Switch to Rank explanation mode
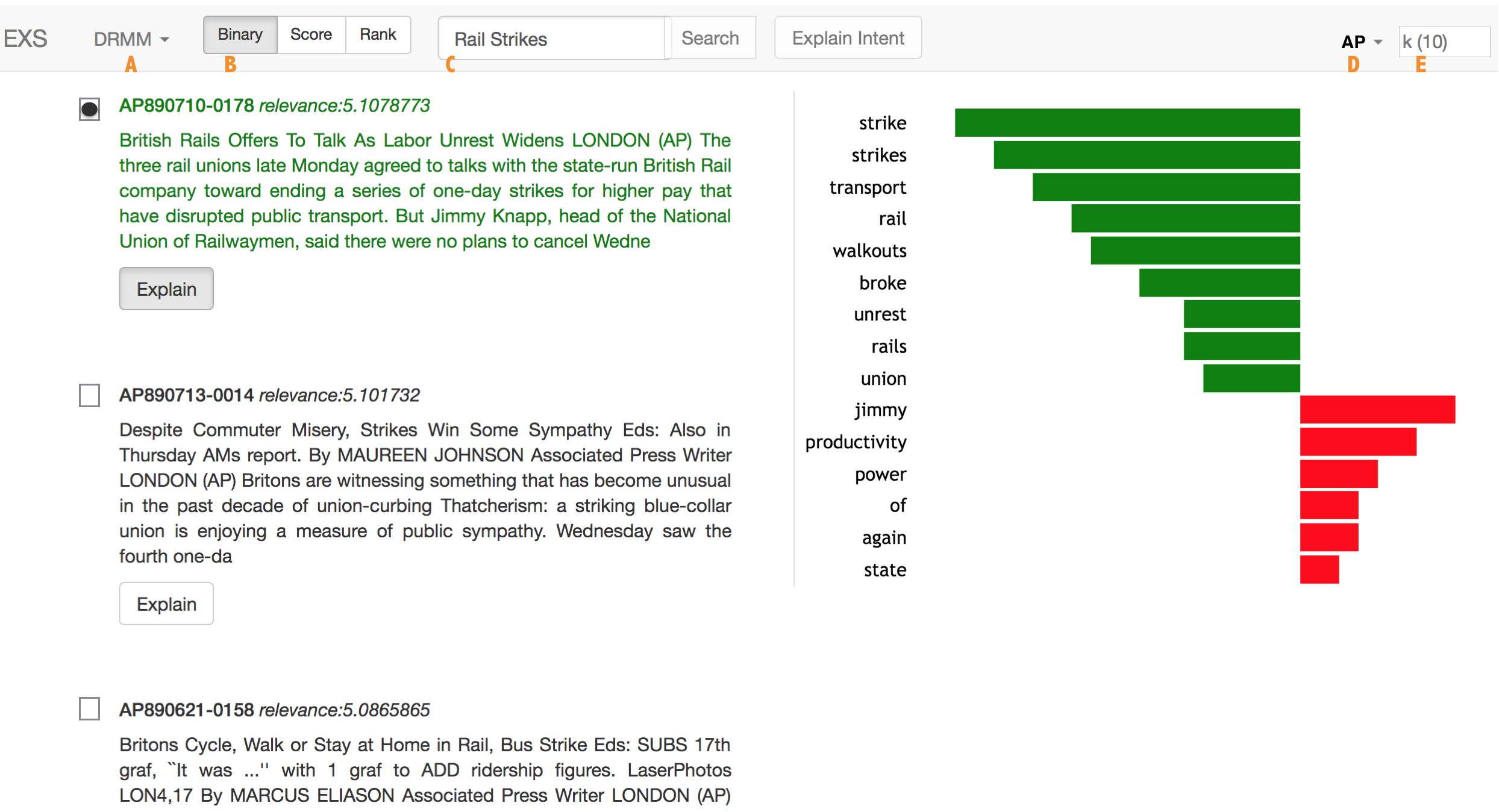Image resolution: width=1499 pixels, height=812 pixels. (378, 35)
